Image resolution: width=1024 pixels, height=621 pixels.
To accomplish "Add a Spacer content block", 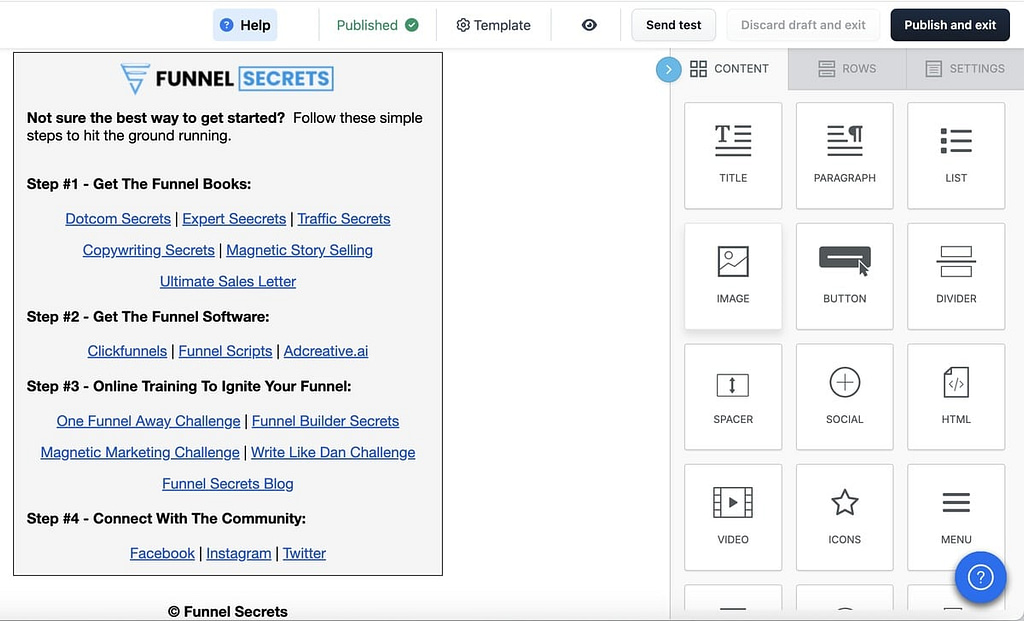I will [733, 397].
